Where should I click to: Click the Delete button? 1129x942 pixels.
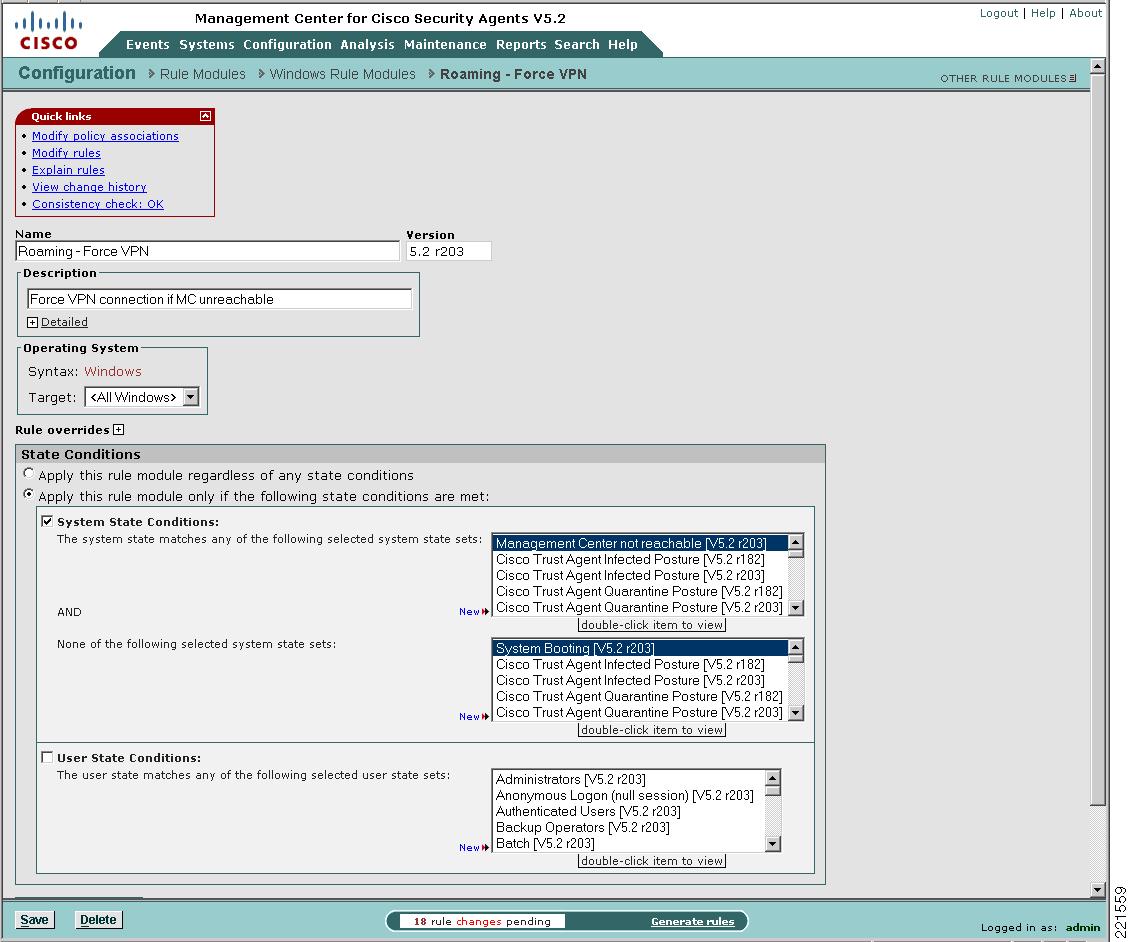(98, 920)
